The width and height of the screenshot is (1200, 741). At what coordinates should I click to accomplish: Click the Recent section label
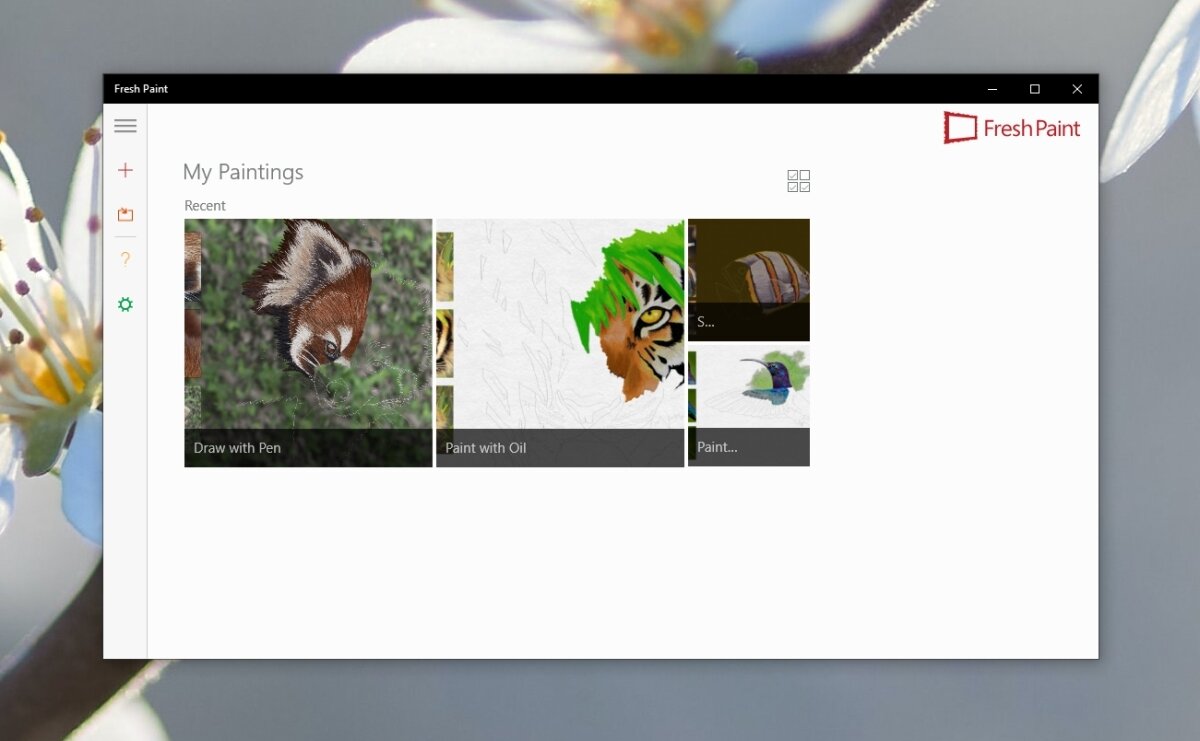[x=205, y=205]
